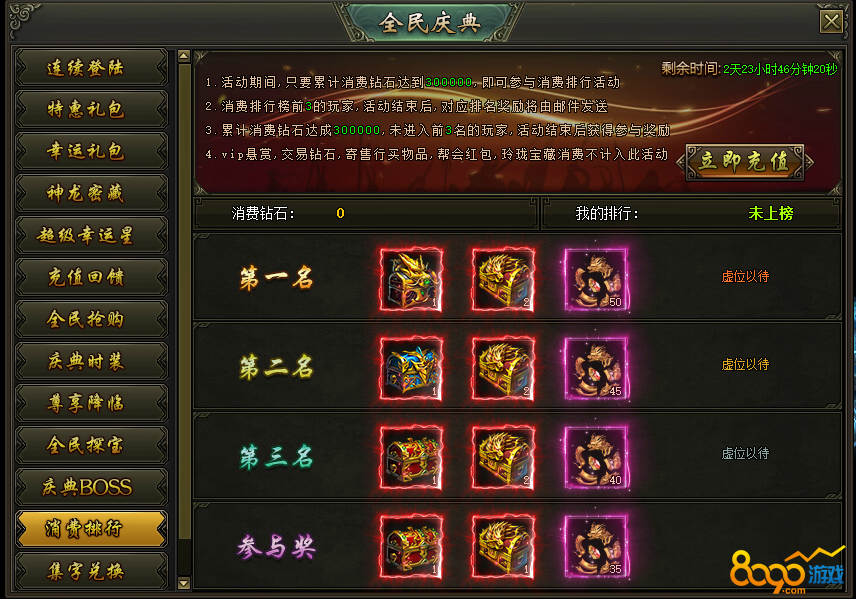This screenshot has height=599, width=856.
Task: Select first place golden lion chest icon
Action: pos(503,280)
